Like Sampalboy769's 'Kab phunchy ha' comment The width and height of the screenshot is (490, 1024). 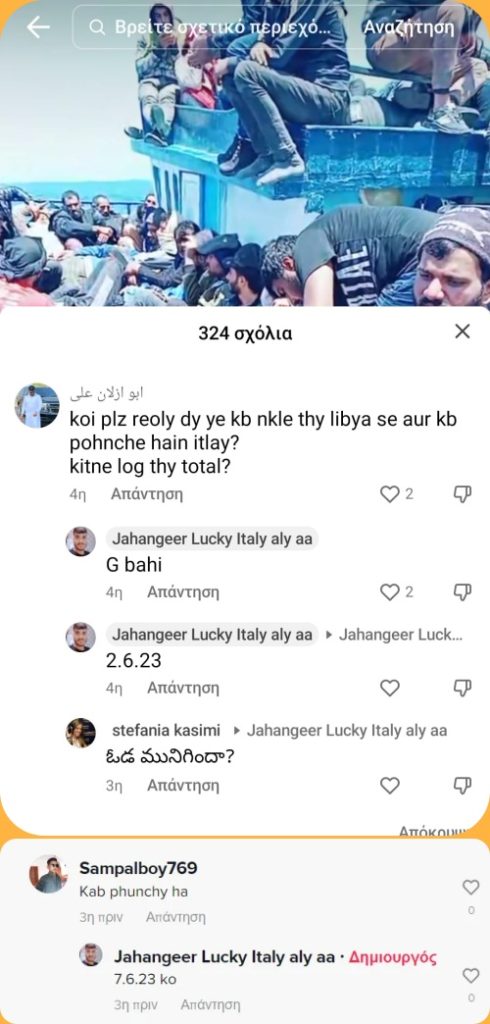pos(470,887)
